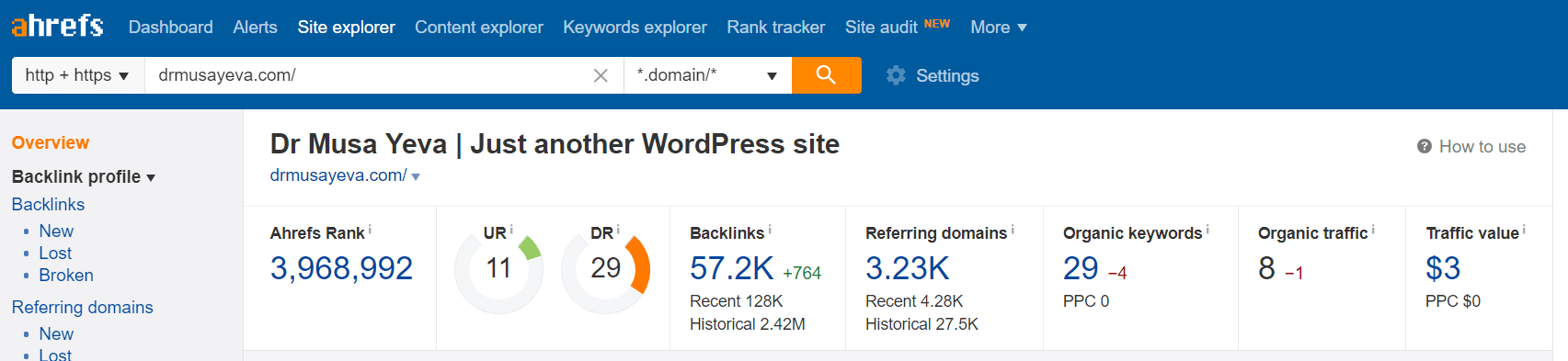The height and width of the screenshot is (361, 1568).
Task: Expand the More menu
Action: coord(999,27)
